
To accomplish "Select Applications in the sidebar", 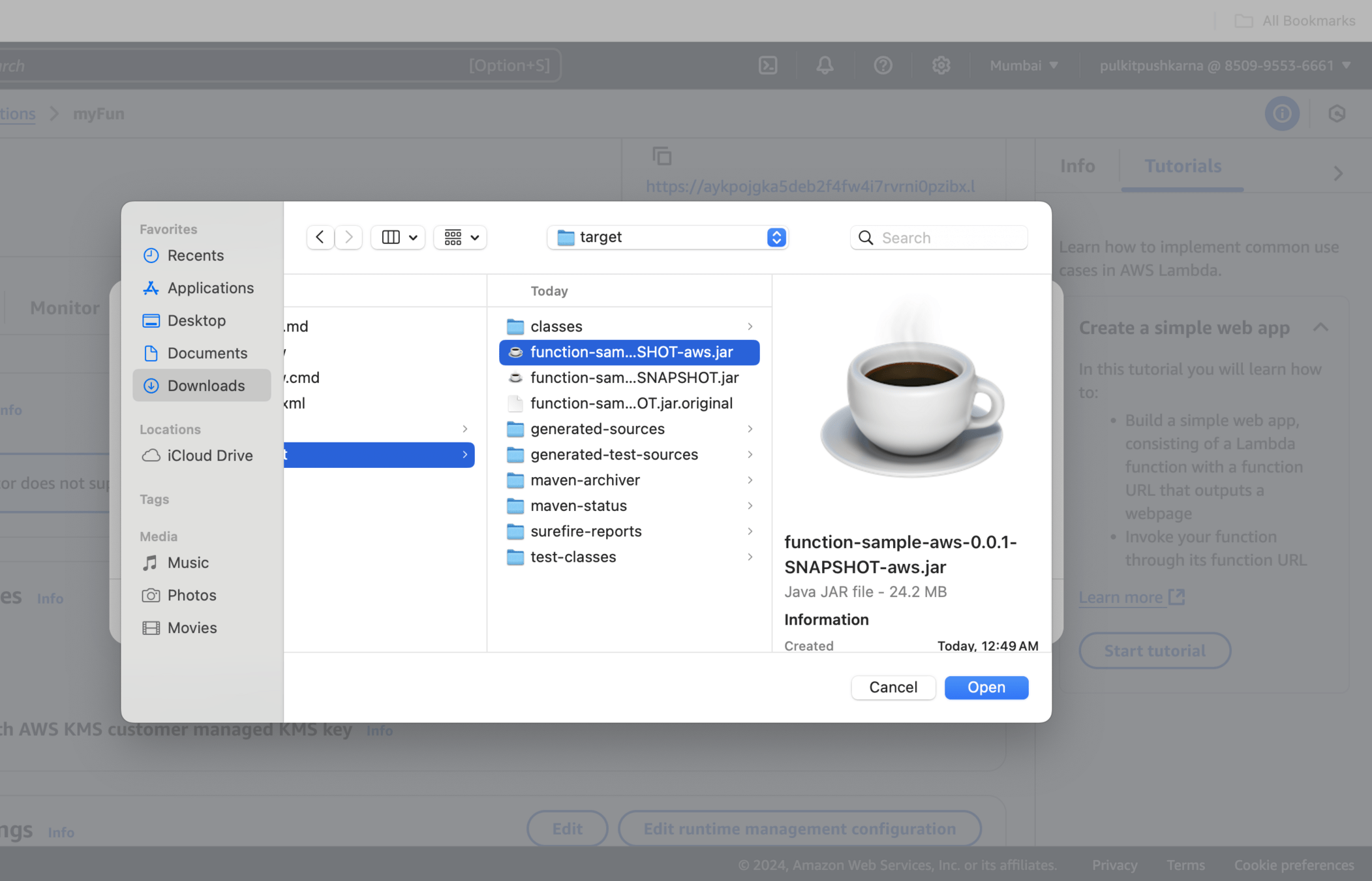I will 210,288.
